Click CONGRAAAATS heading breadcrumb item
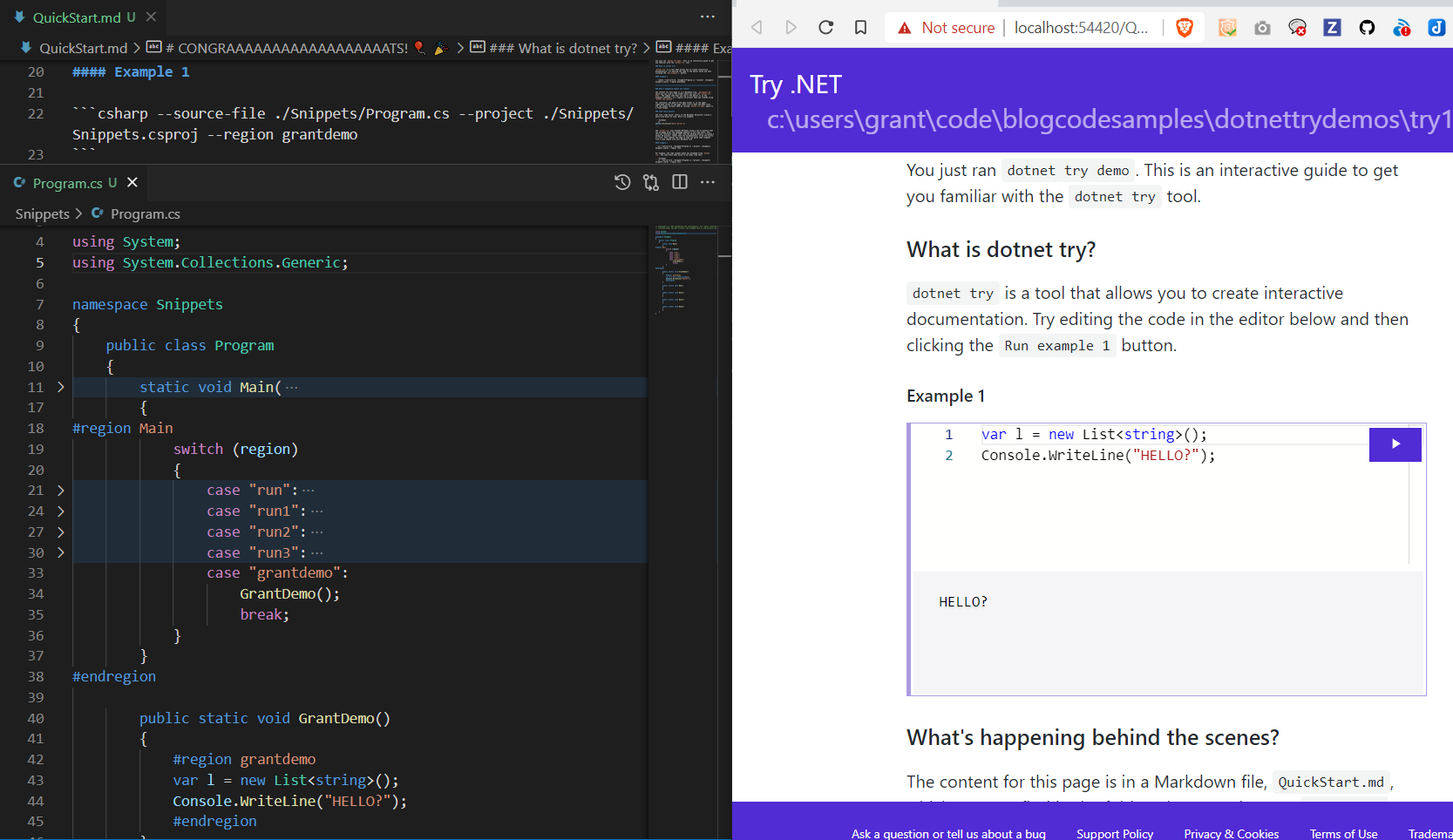Viewport: 1453px width, 840px height. (296, 48)
